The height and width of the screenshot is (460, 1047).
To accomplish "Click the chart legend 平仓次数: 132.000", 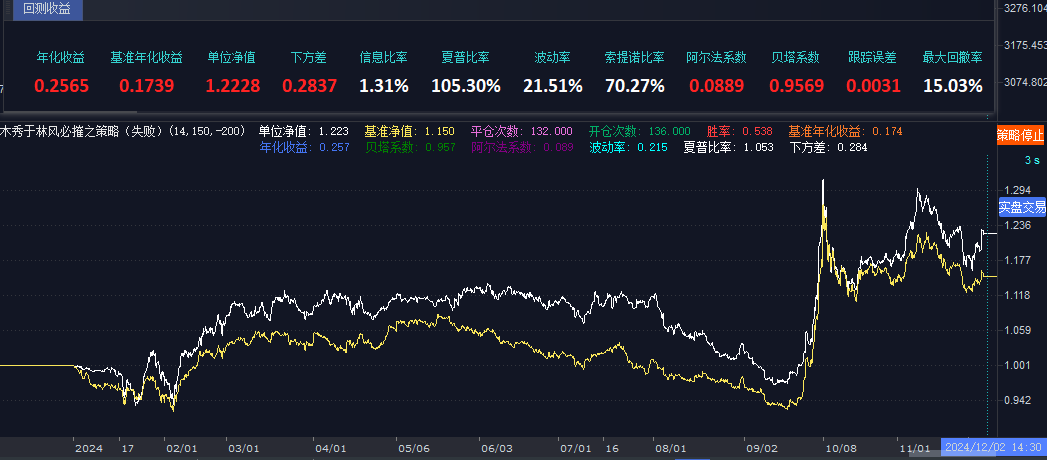I will [521, 132].
